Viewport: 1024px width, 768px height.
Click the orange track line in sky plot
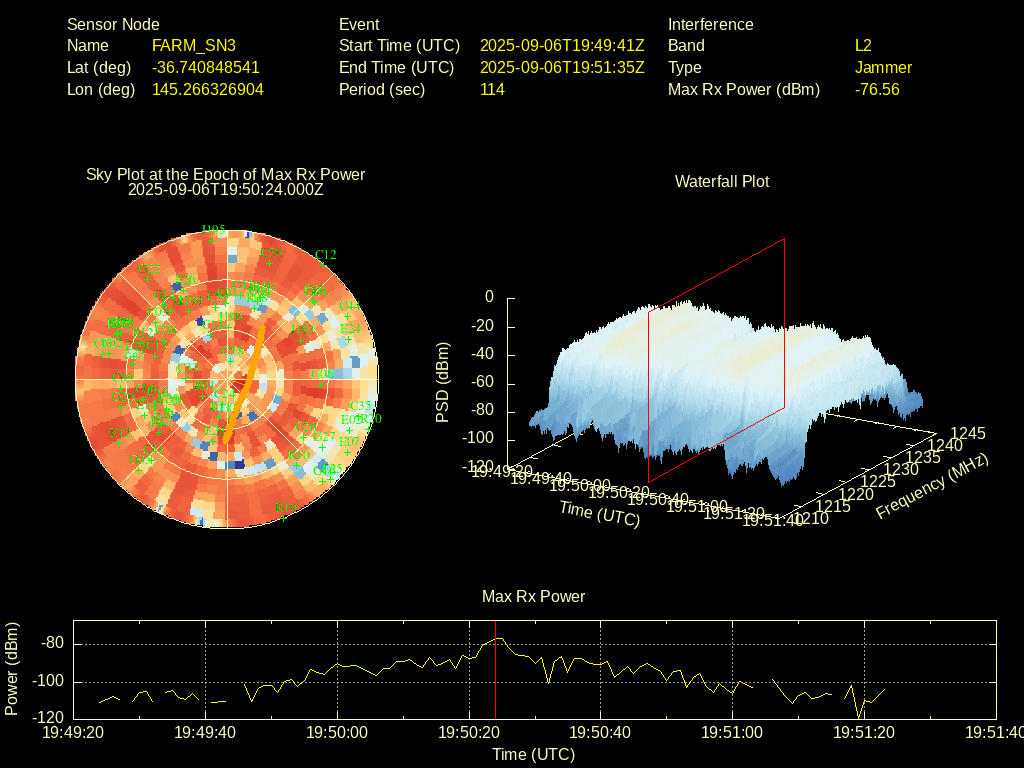tap(246, 380)
